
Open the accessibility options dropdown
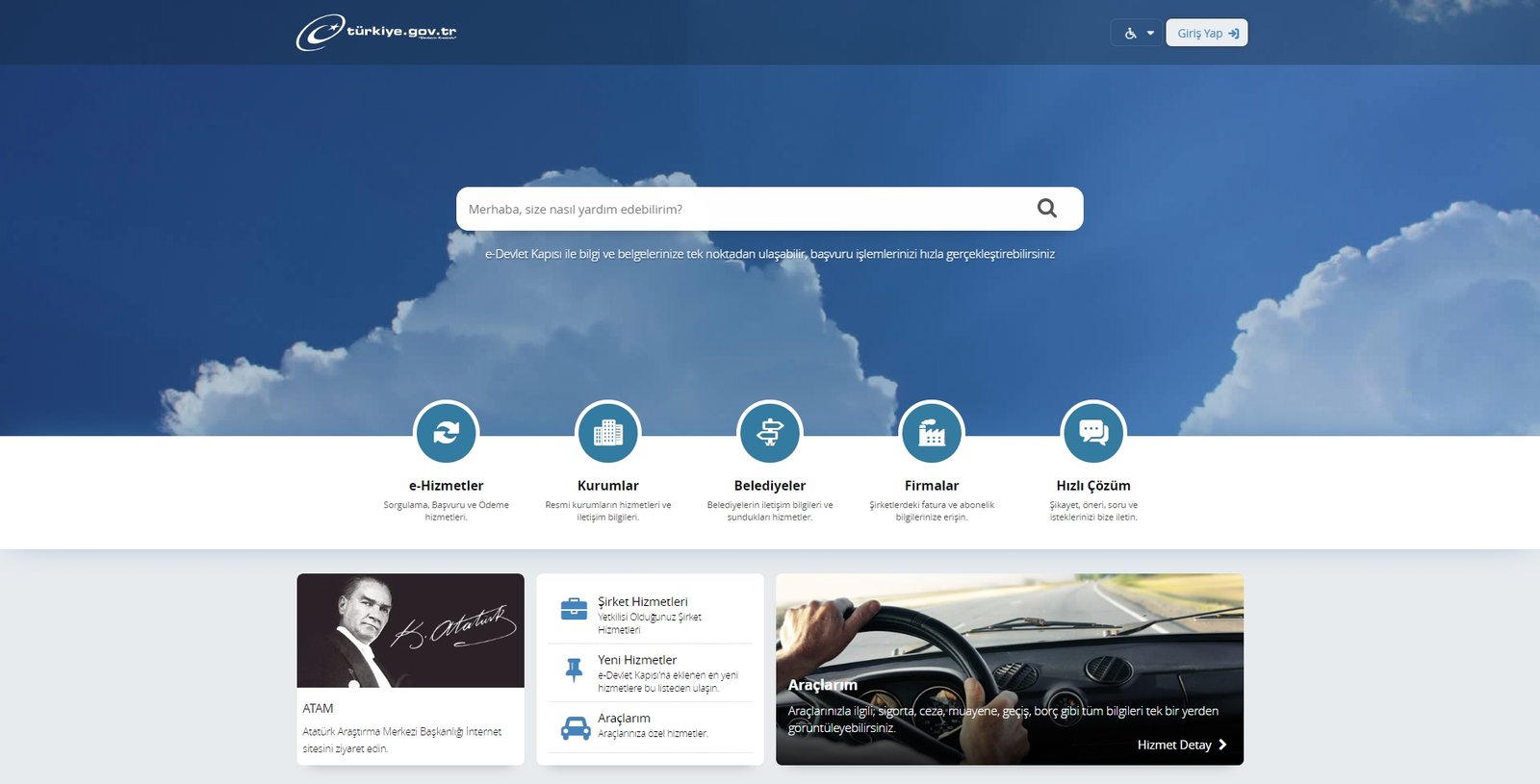(x=1137, y=34)
